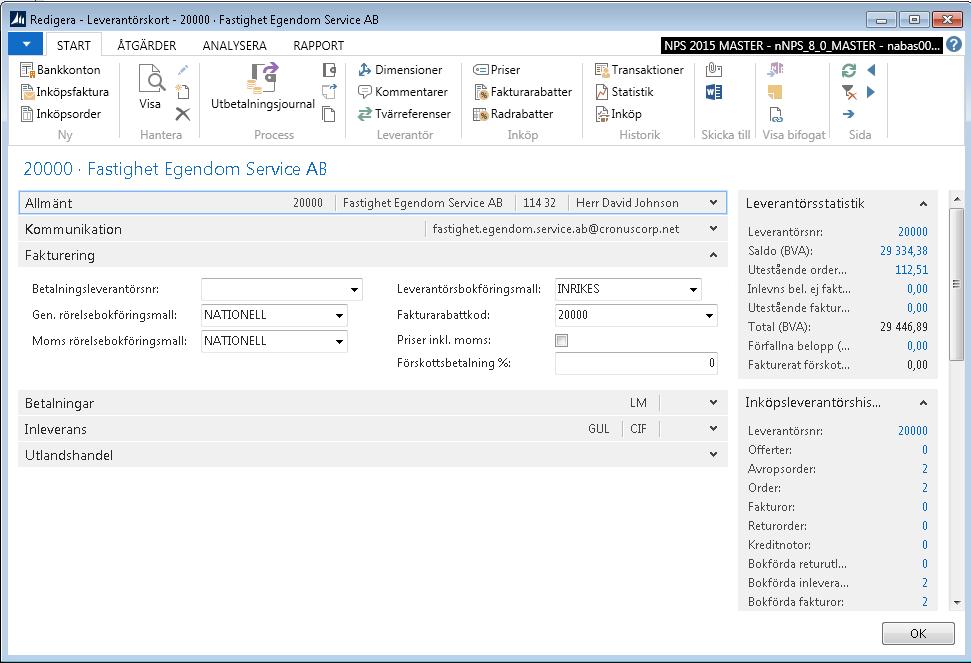Open Tvärreferenser

click(404, 114)
